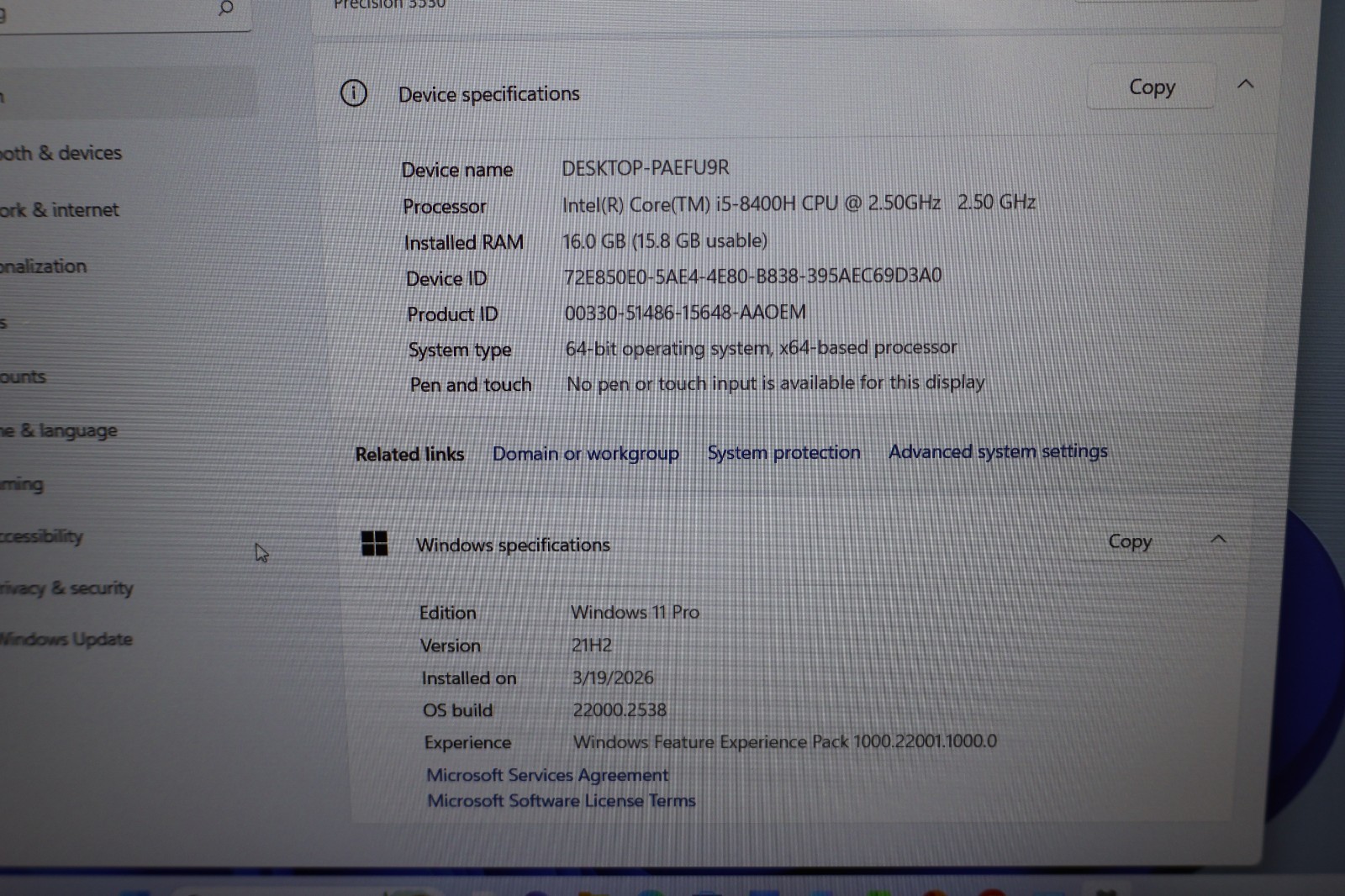Click the Related links label

click(x=409, y=454)
